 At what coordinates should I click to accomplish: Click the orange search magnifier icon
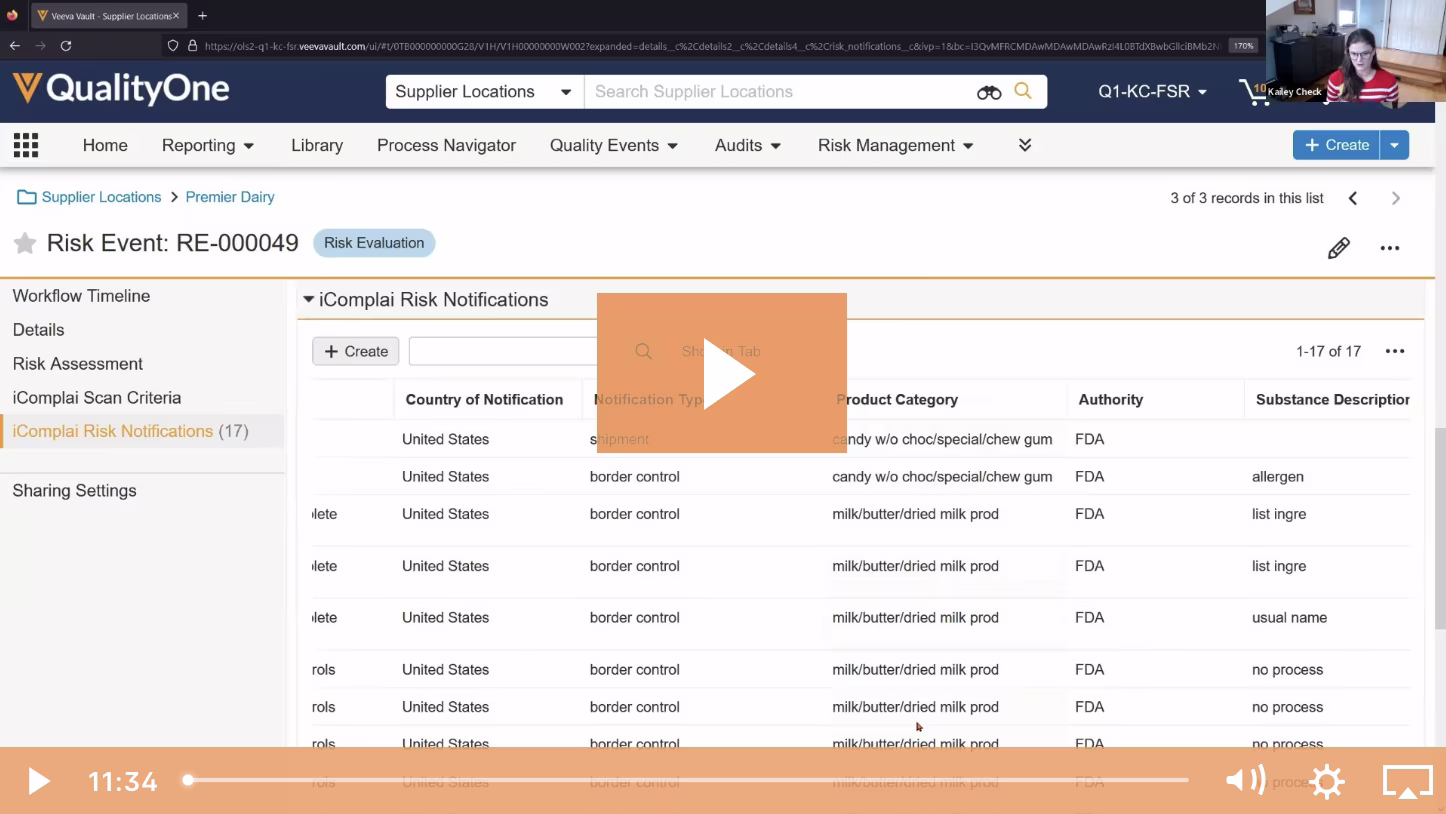click(x=1023, y=91)
